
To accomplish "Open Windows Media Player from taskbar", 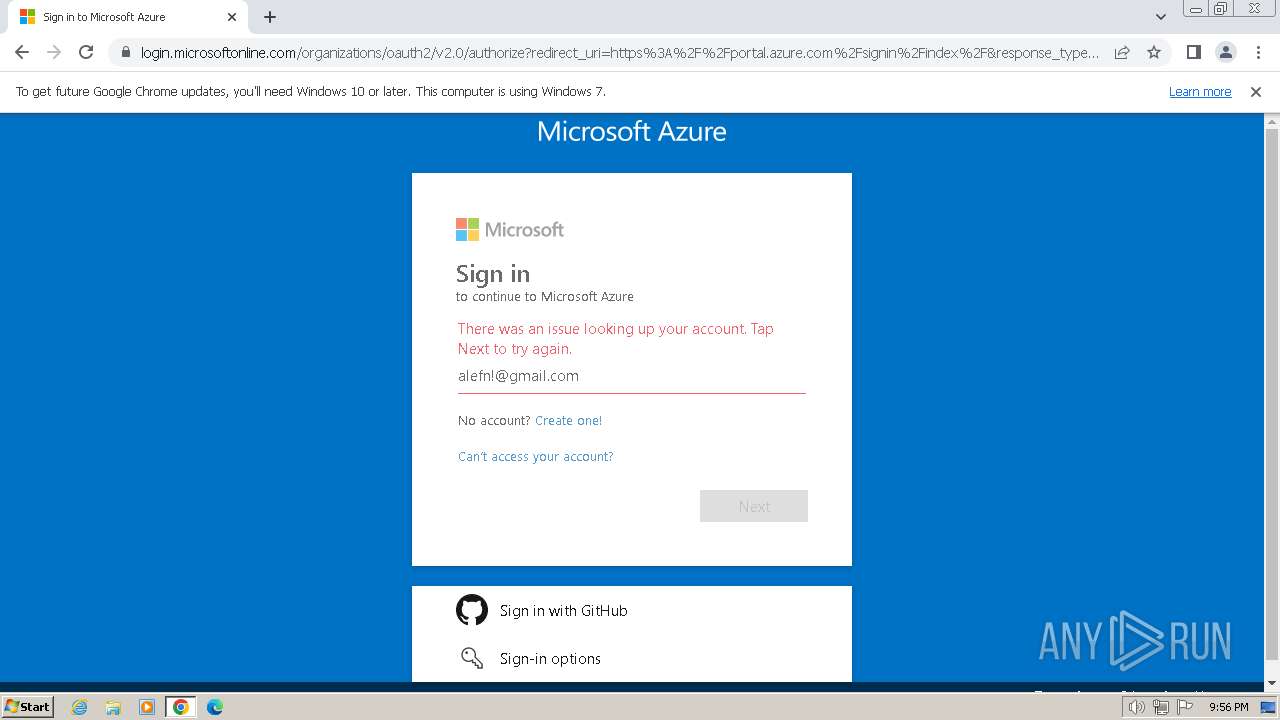I will pyautogui.click(x=147, y=707).
